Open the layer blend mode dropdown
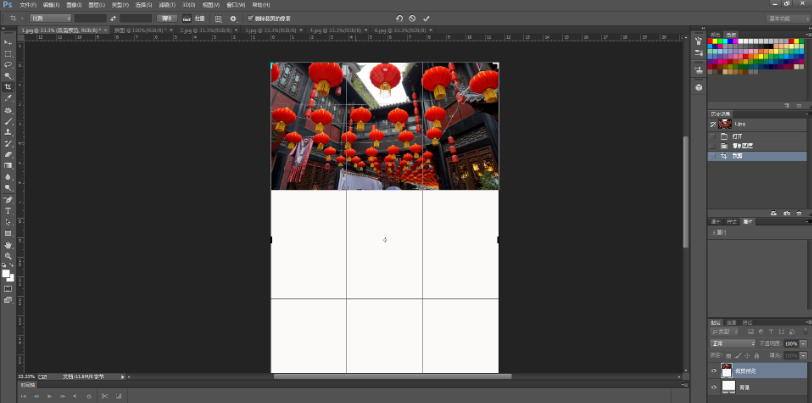 tap(732, 344)
